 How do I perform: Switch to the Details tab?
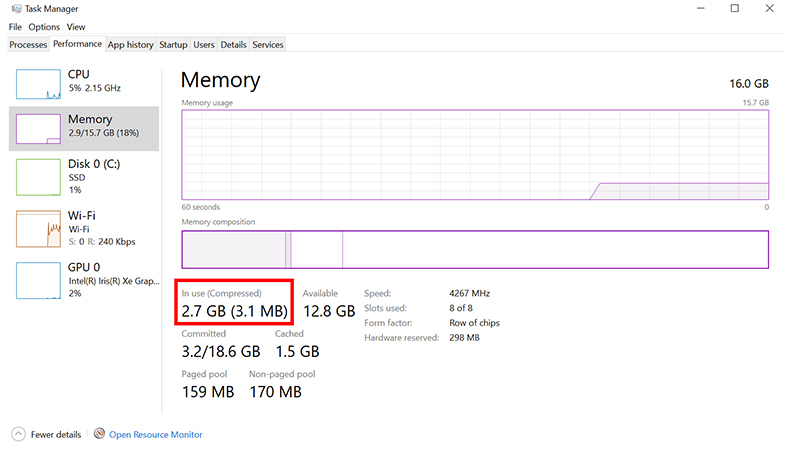point(233,44)
